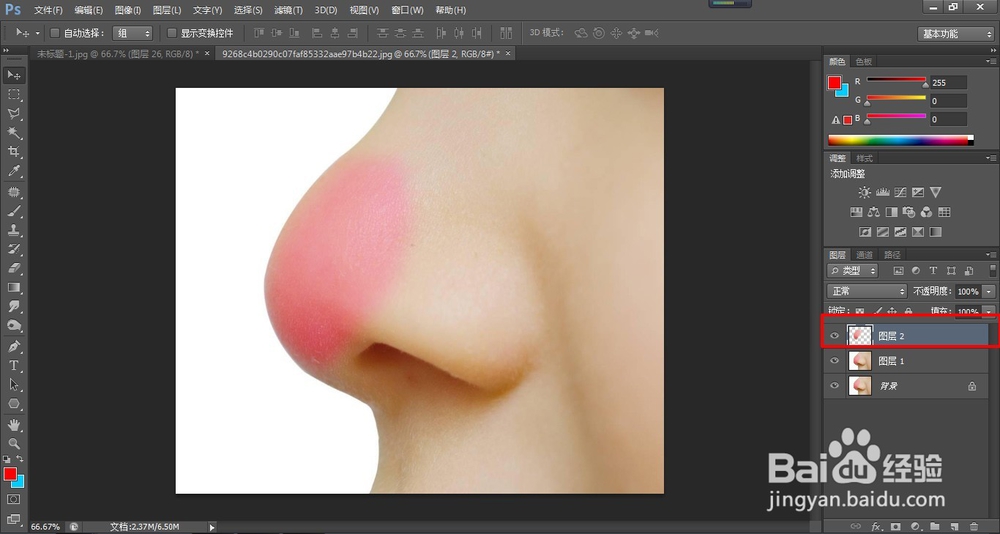Viewport: 1000px width, 534px height.
Task: Select the Polygonal Lasso tool
Action: click(x=14, y=114)
